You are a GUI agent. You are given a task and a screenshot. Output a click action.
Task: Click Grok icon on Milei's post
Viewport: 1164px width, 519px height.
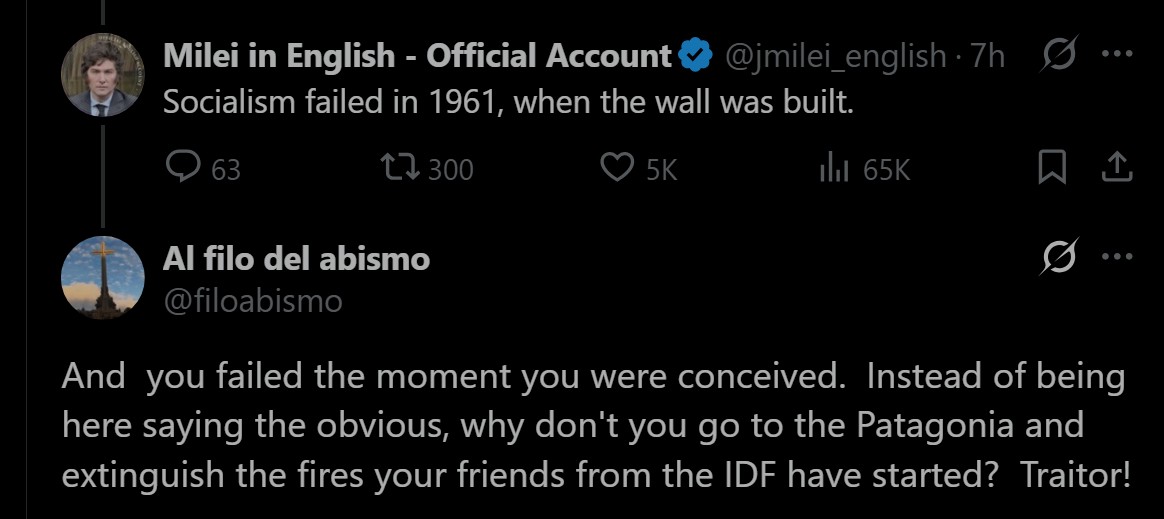tap(1060, 56)
